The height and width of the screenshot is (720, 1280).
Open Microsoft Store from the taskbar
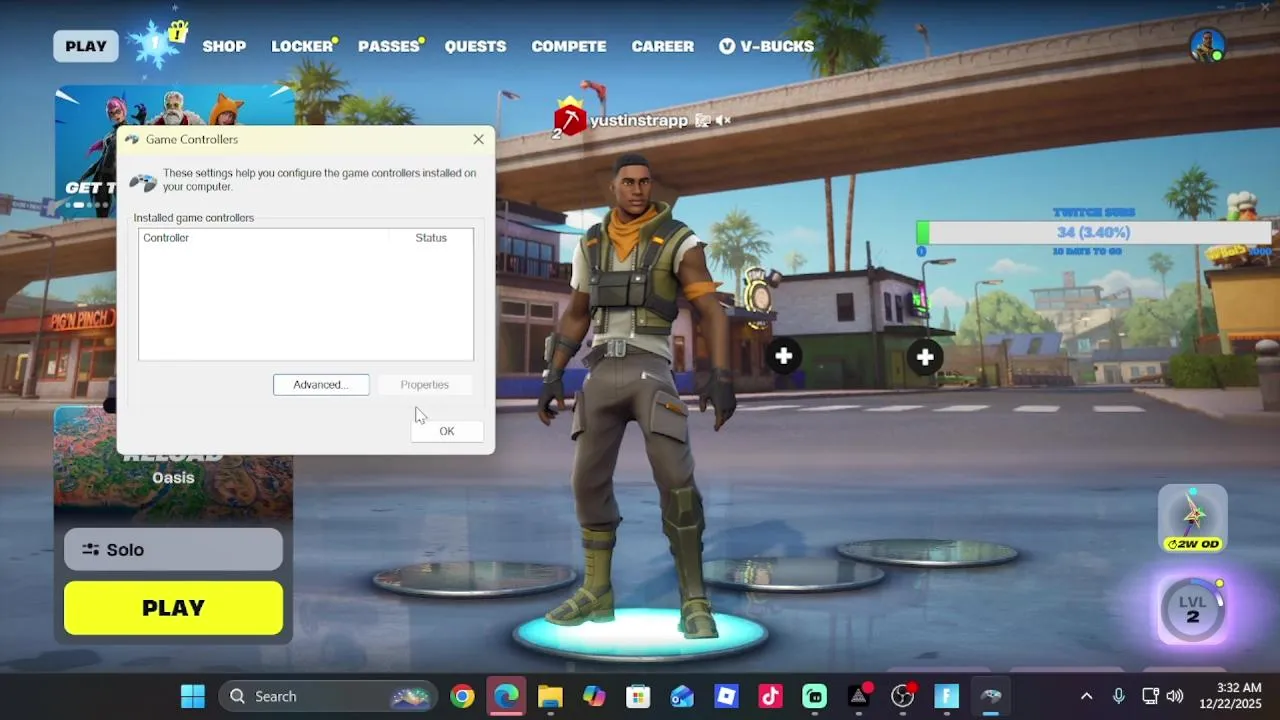(638, 696)
